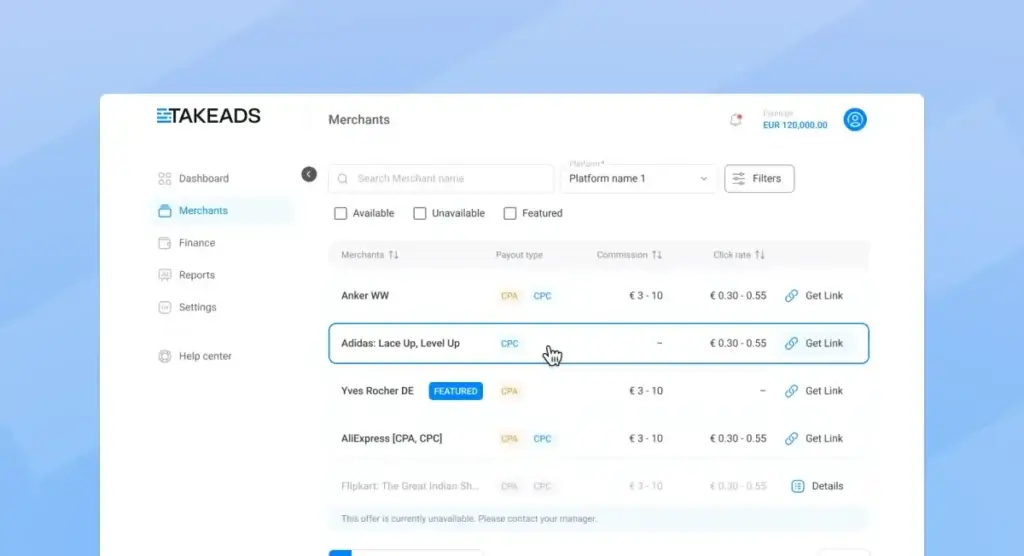Click the Help center lifebuoy icon
This screenshot has width=1024, height=556.
point(165,356)
